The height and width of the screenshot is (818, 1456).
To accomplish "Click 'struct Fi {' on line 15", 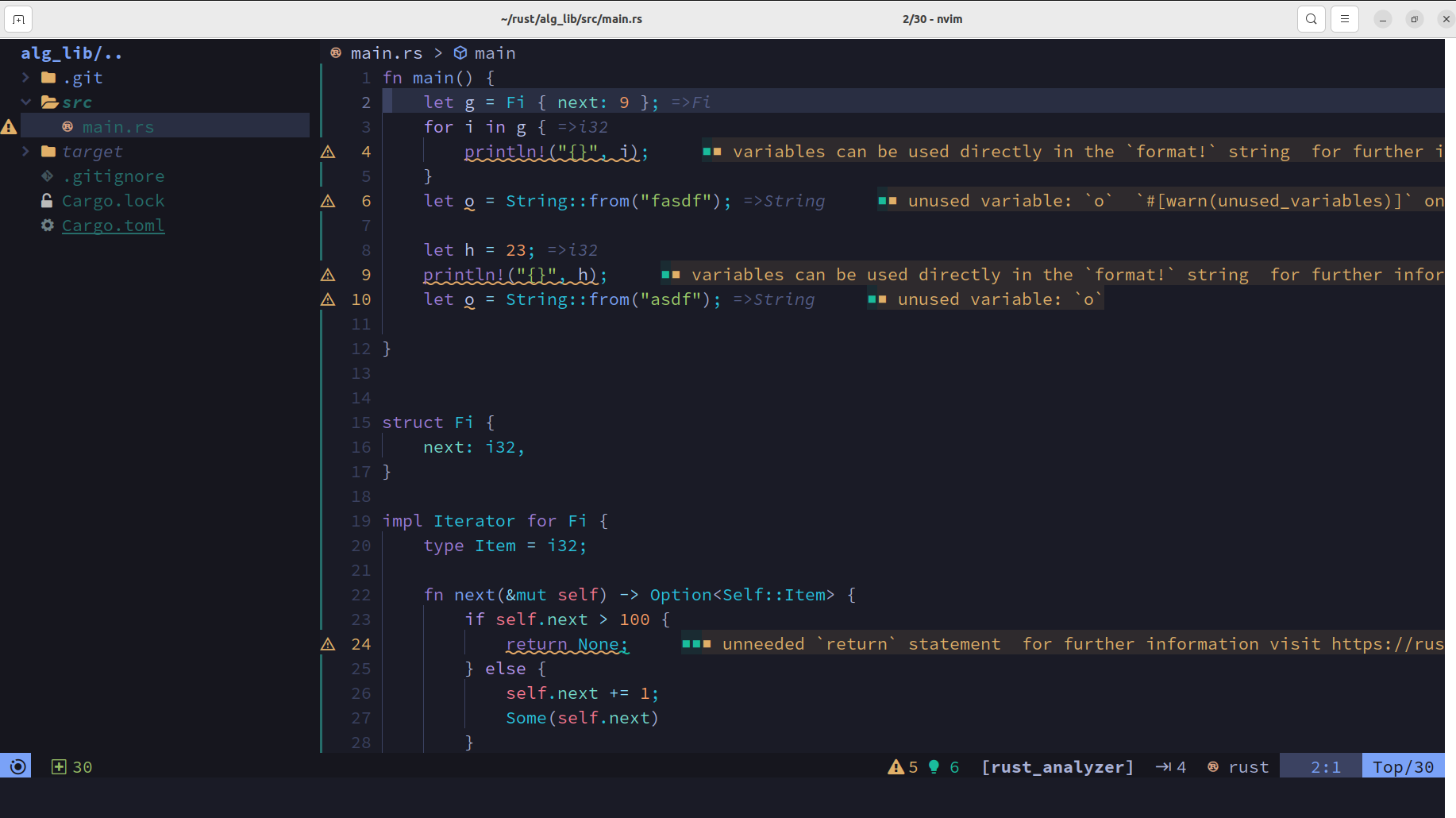I will [438, 423].
